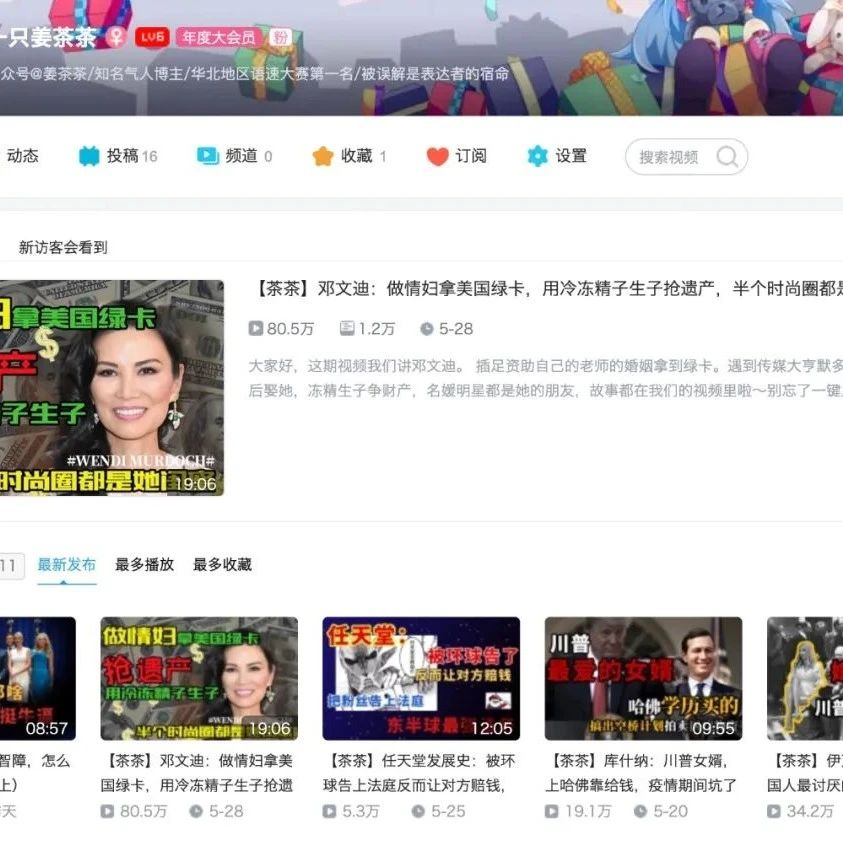Open featured 邓文迪 video title link
The width and height of the screenshot is (843, 846).
click(x=547, y=289)
